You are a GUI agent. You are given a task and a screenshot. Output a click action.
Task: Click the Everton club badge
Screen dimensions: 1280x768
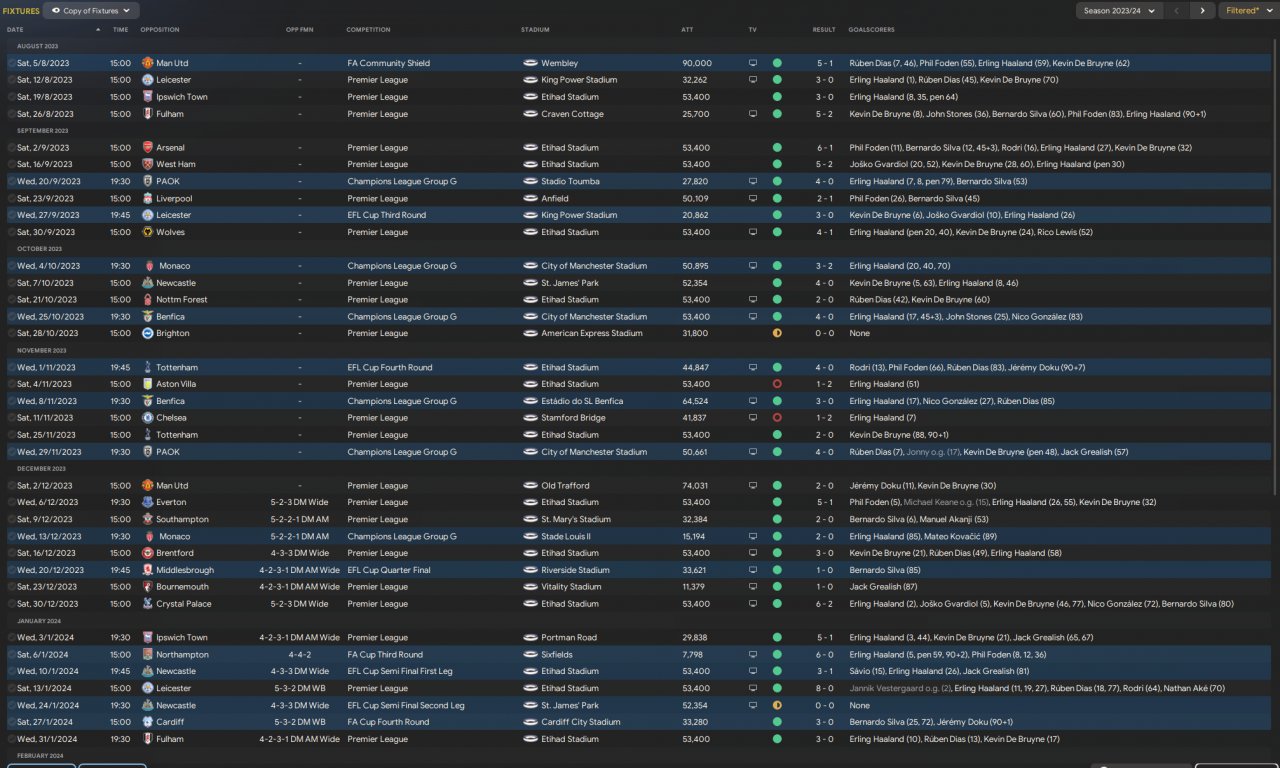148,502
